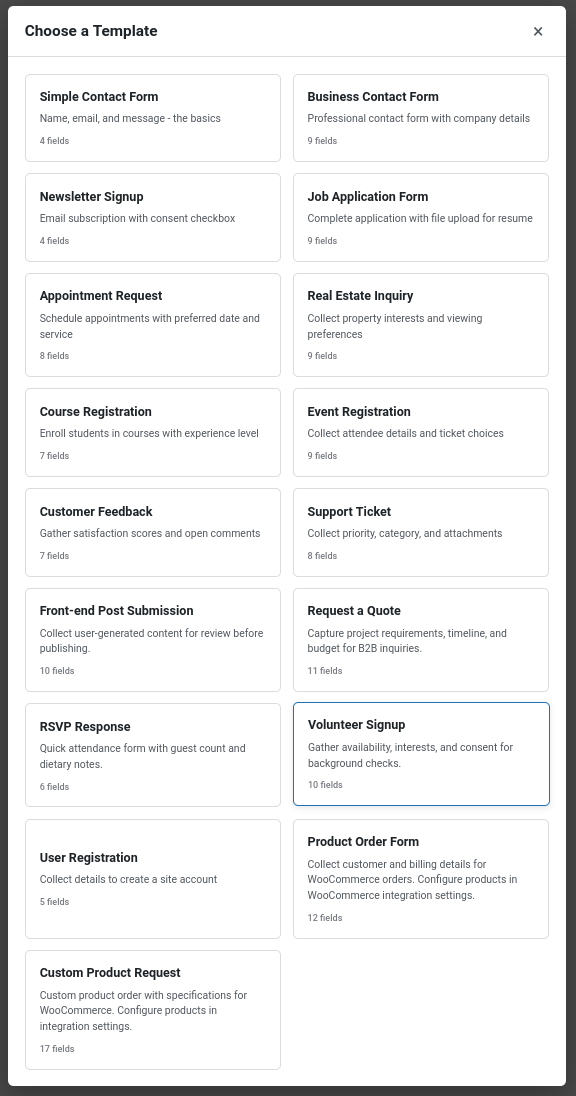Screen dimensions: 576x1096
Task: Pick the Appointment Request template
Action: (152, 324)
